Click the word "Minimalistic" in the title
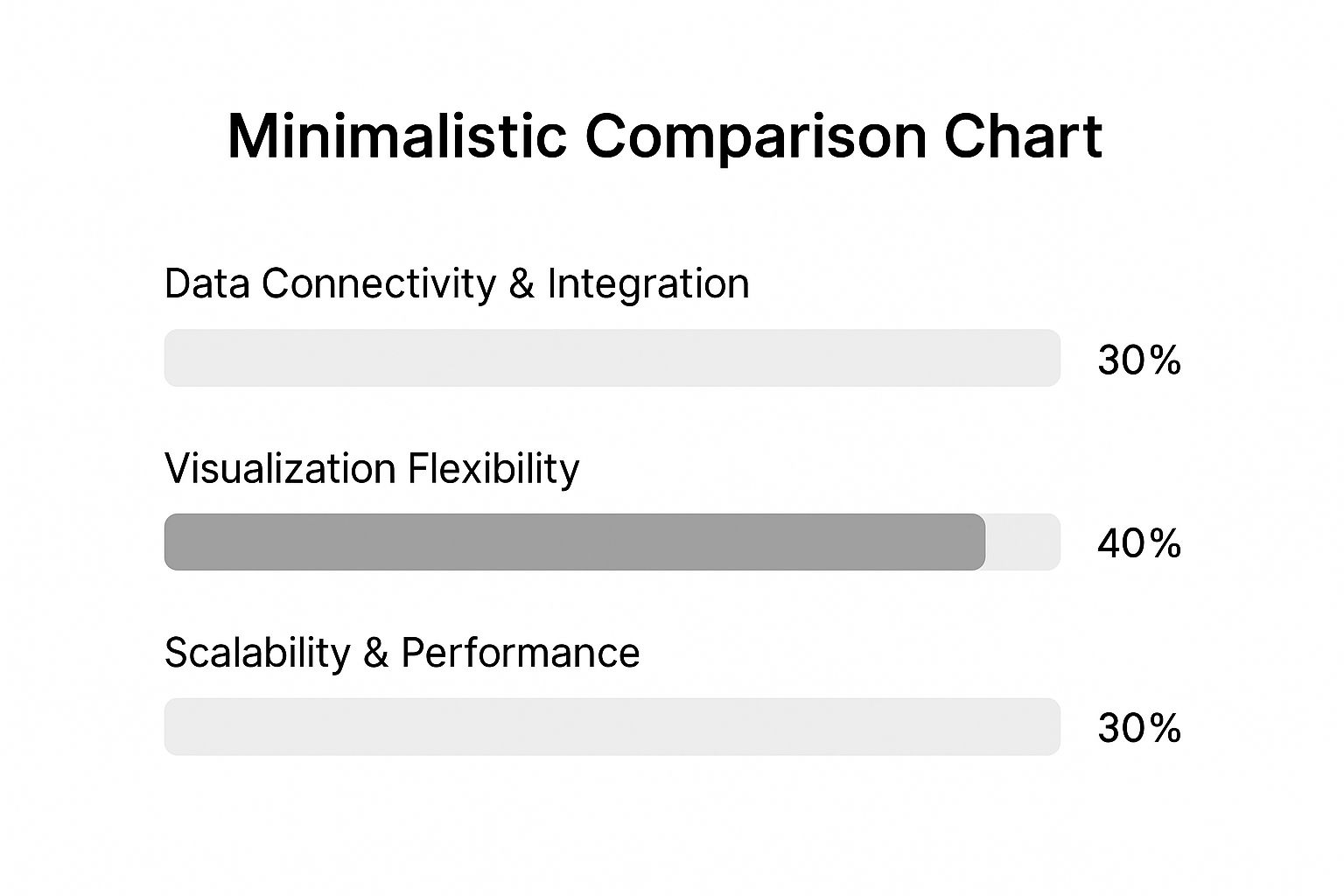1344x896 pixels. point(396,136)
